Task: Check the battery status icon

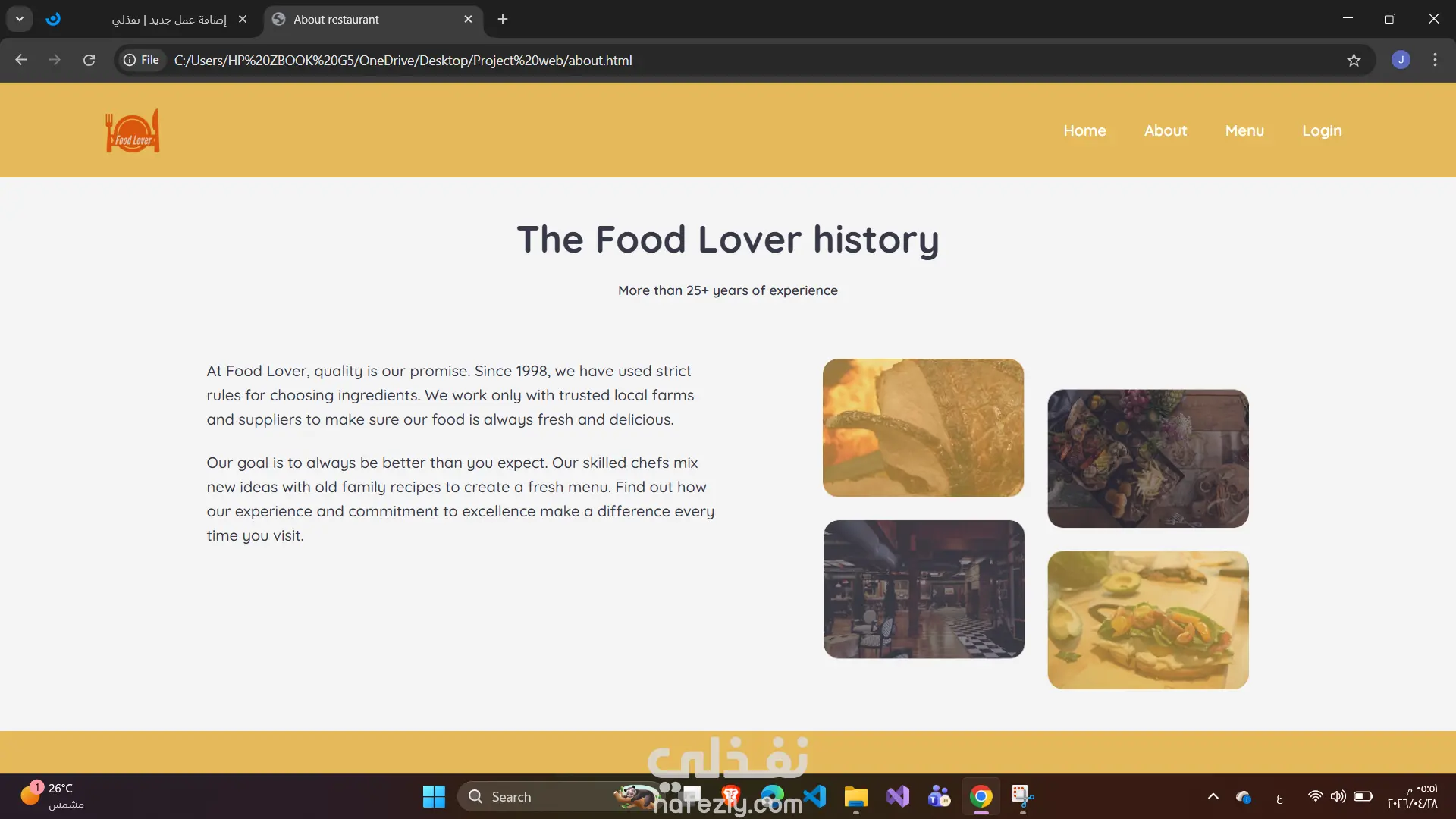Action: point(1363,797)
